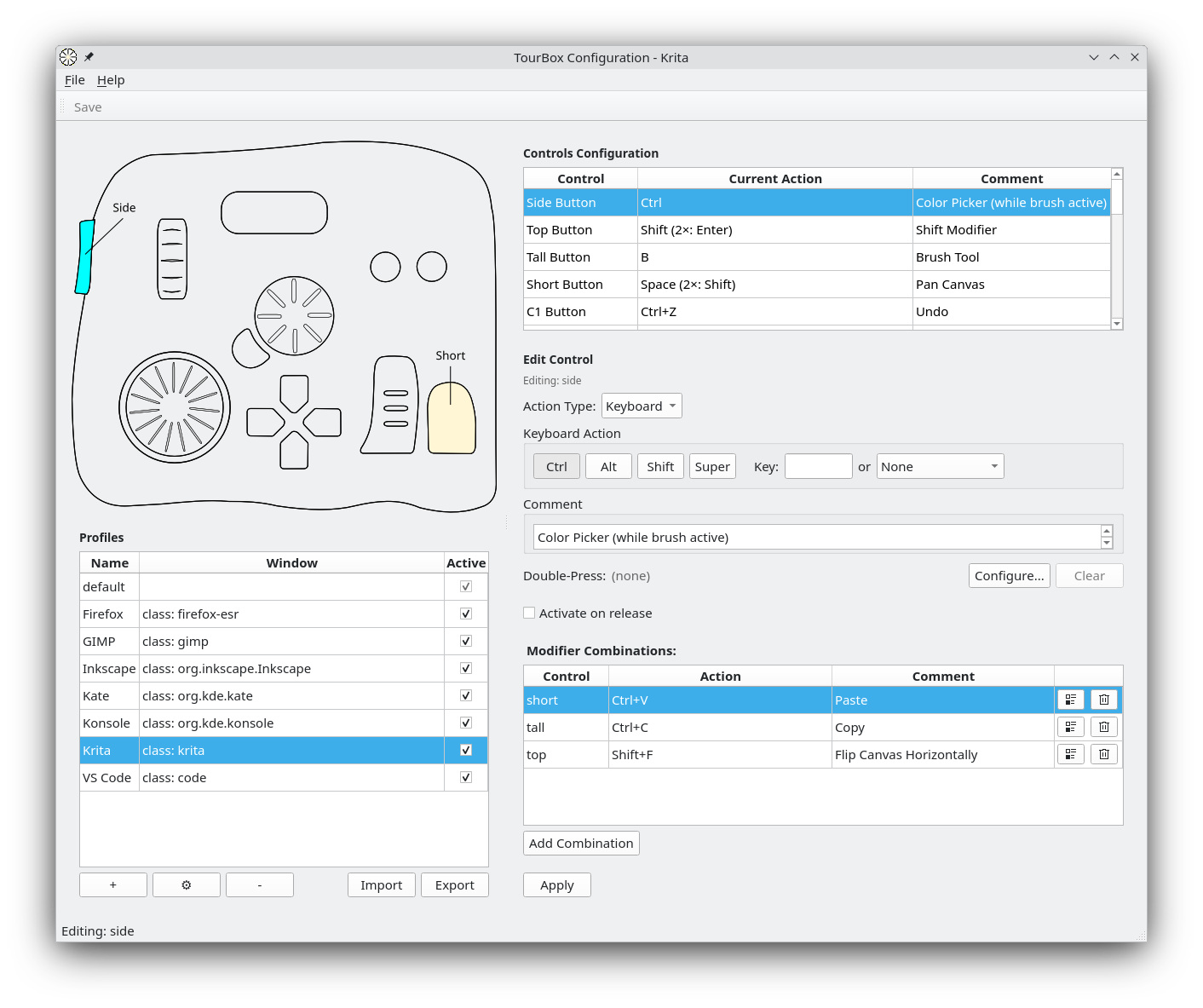Image resolution: width=1203 pixels, height=1008 pixels.
Task: Toggle the Ctrl modifier button
Action: tap(556, 466)
